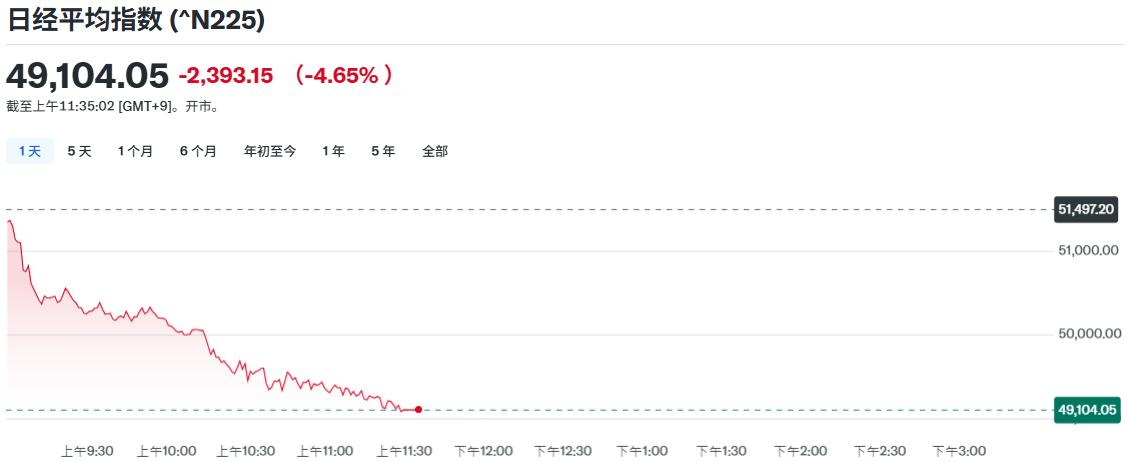Click the -2,393.15 point change value
This screenshot has width=1127, height=462.
pyautogui.click(x=225, y=76)
